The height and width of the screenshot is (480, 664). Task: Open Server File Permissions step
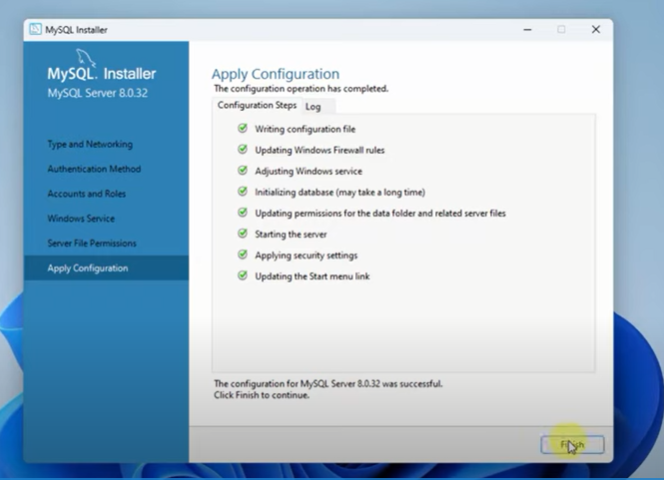(92, 243)
